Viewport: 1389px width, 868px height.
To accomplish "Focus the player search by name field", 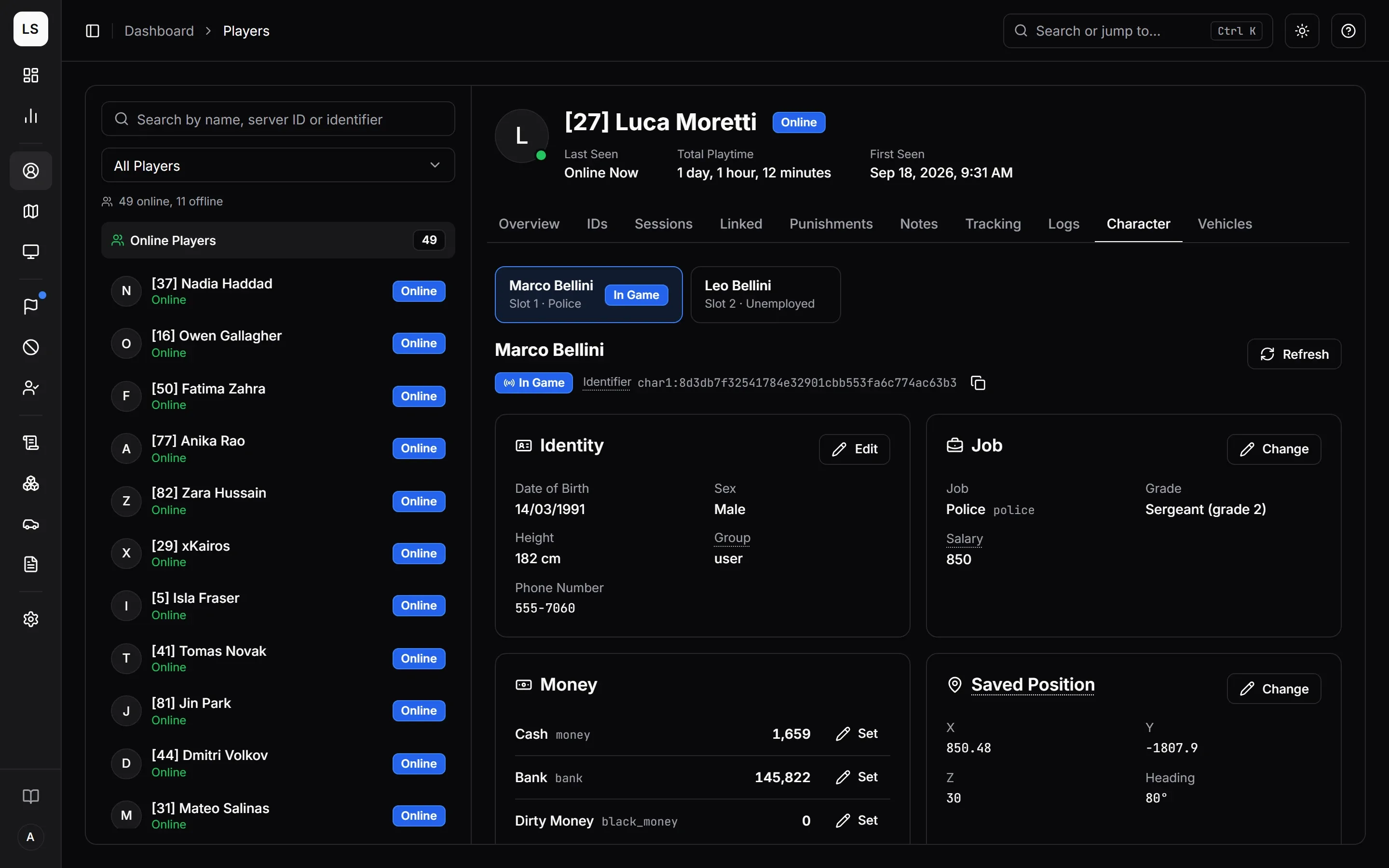I will point(278,119).
